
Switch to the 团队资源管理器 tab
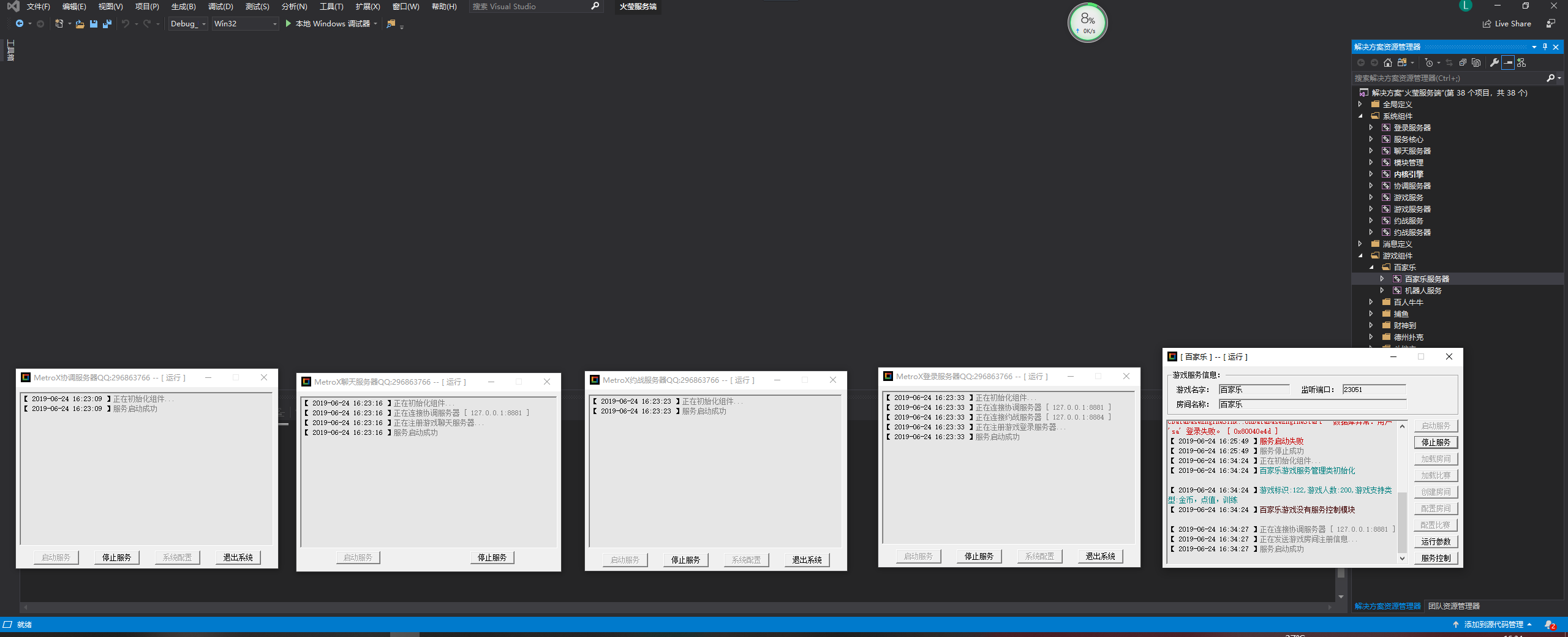pyautogui.click(x=1453, y=606)
